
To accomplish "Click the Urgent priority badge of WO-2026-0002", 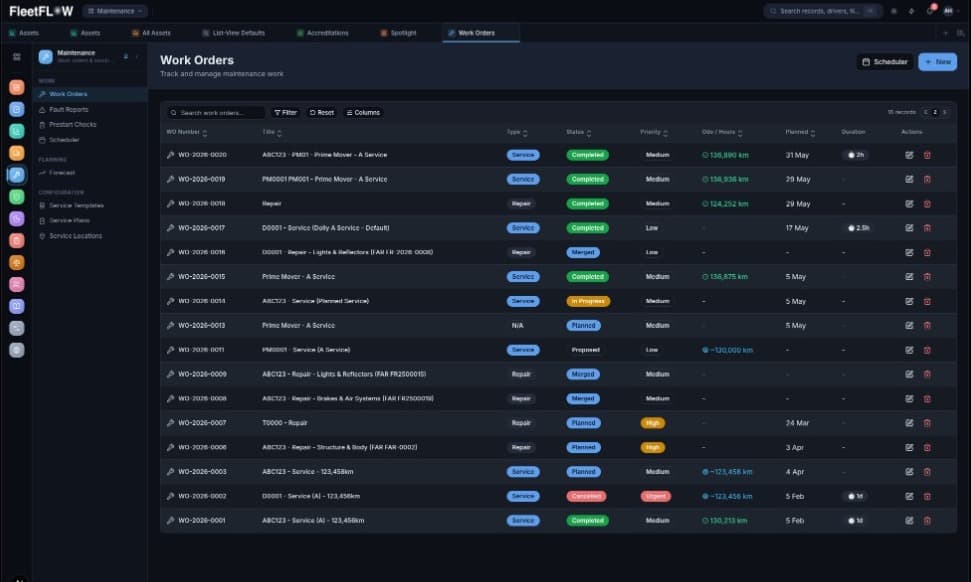I will pyautogui.click(x=655, y=497).
